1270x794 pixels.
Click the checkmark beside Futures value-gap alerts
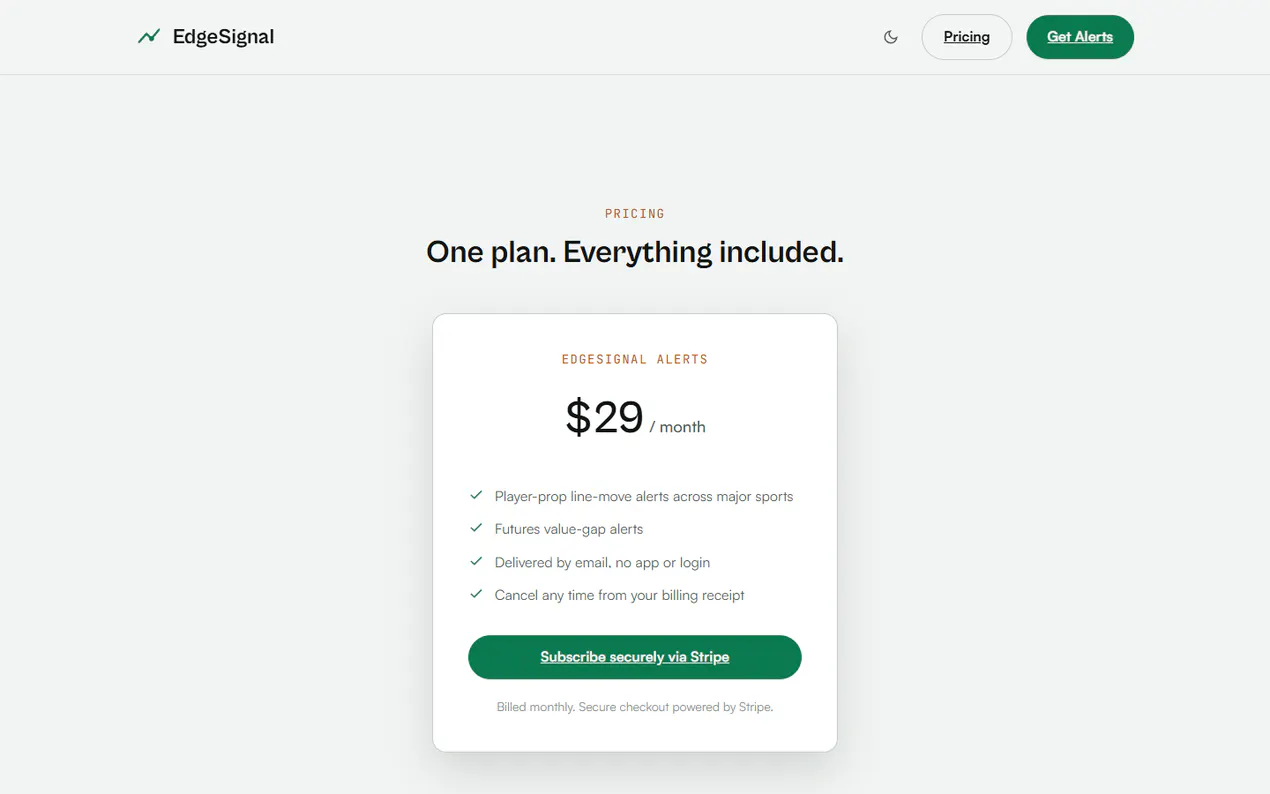point(476,528)
